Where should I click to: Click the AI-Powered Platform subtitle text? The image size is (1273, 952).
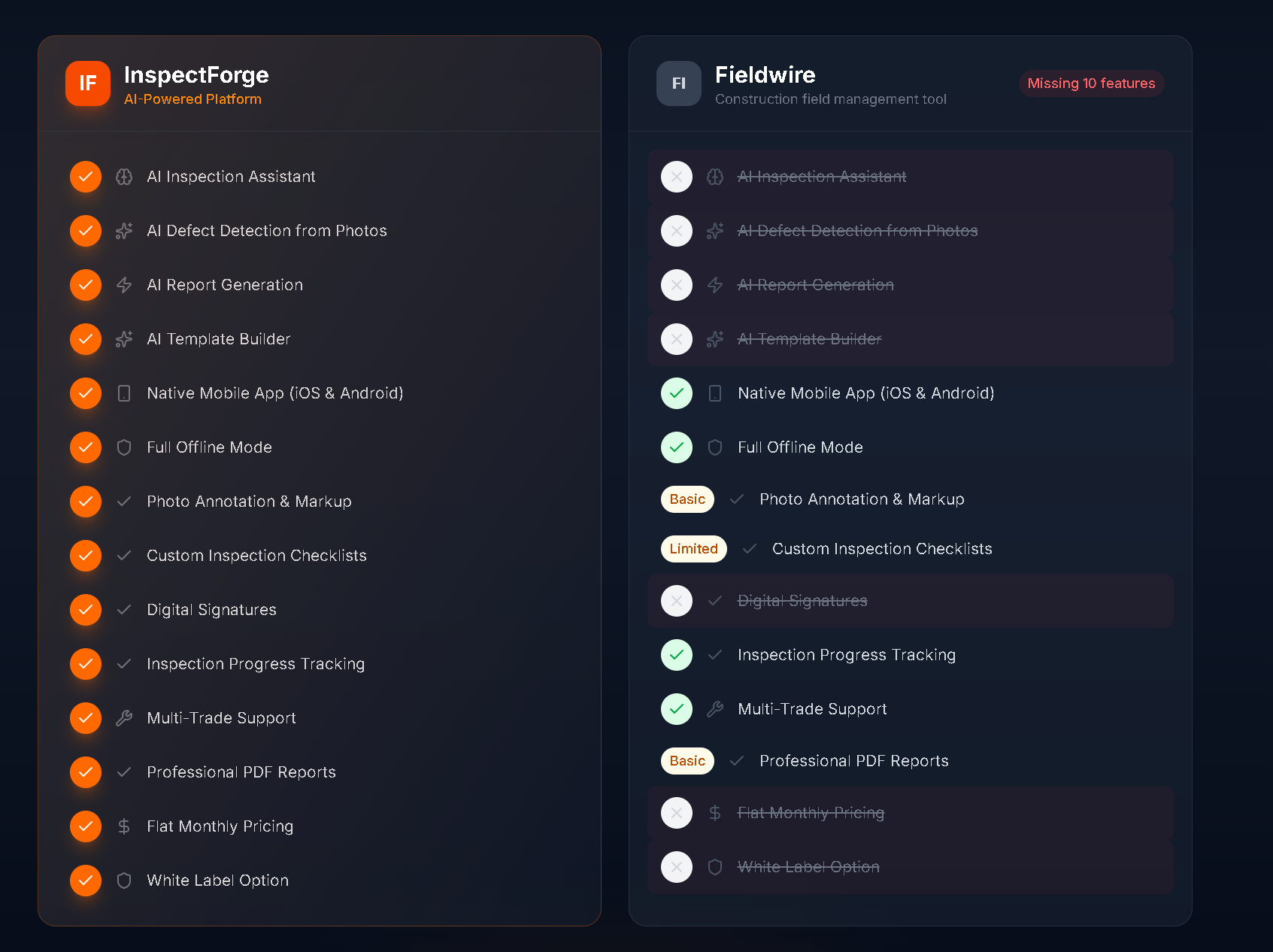click(x=192, y=99)
